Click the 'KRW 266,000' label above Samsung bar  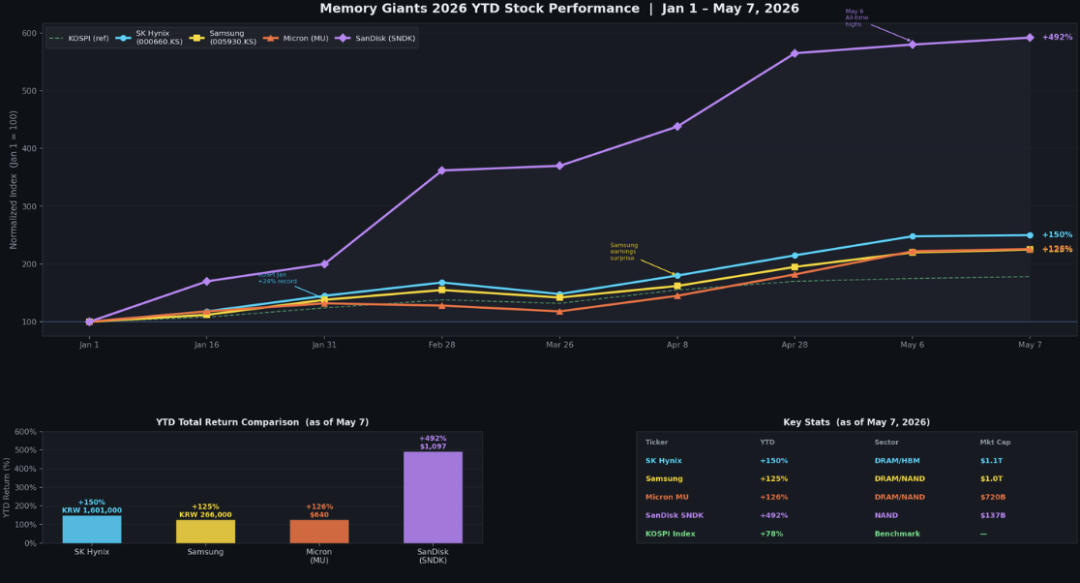tap(205, 515)
